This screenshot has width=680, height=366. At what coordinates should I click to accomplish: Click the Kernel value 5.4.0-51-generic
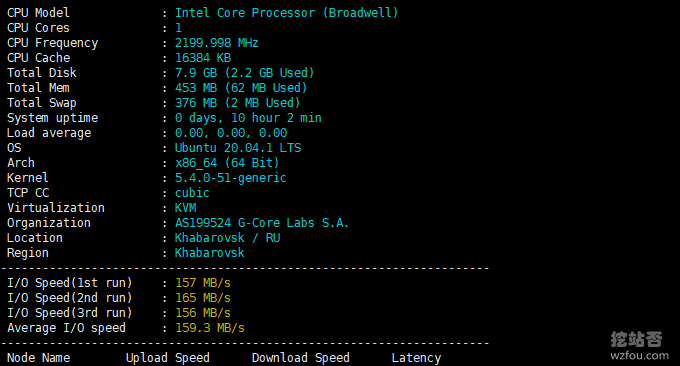tap(231, 178)
